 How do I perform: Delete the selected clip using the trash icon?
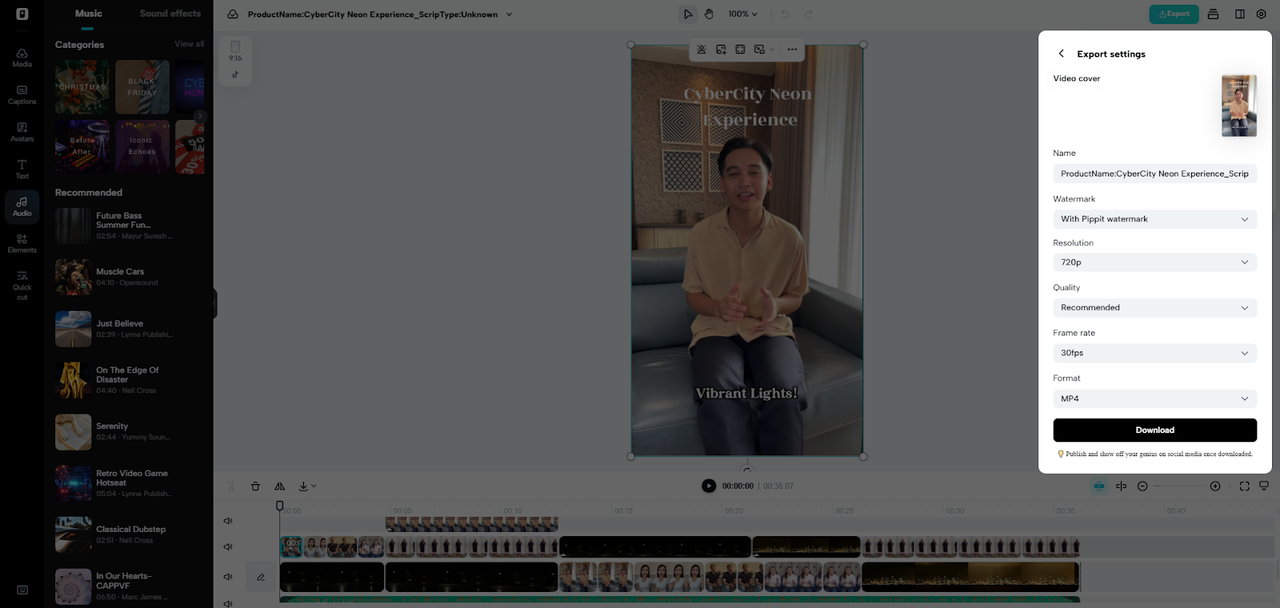255,486
